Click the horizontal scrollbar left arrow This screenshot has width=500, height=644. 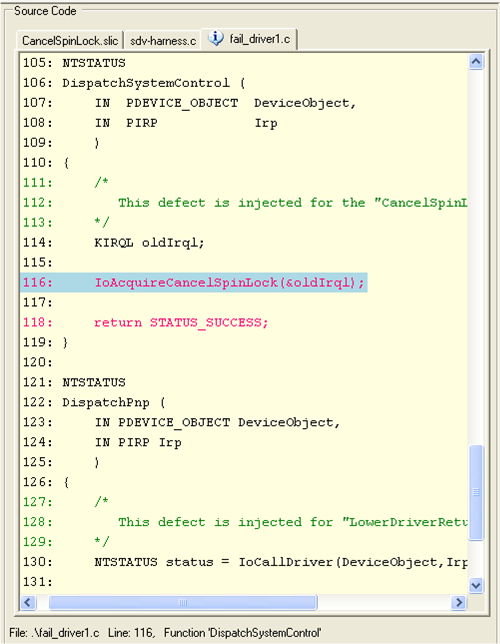point(28,603)
